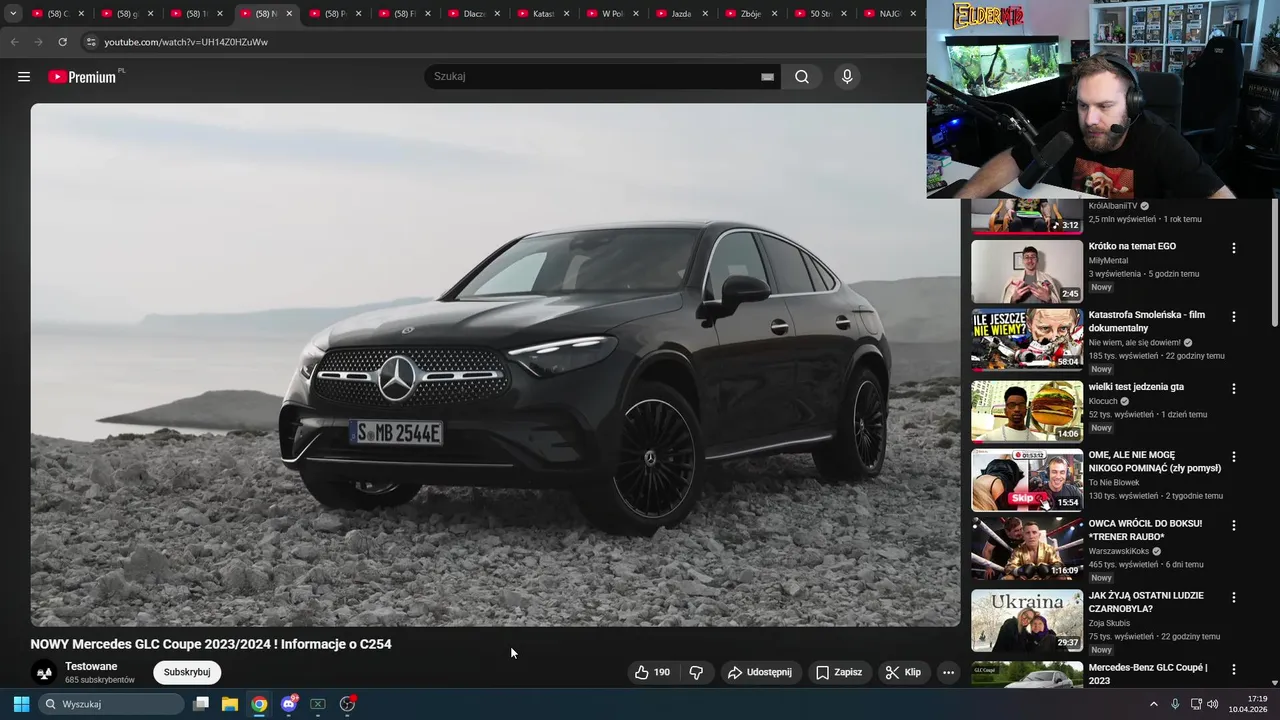Image resolution: width=1280 pixels, height=720 pixels.
Task: Open the Testowane channel avatar
Action: click(x=44, y=673)
